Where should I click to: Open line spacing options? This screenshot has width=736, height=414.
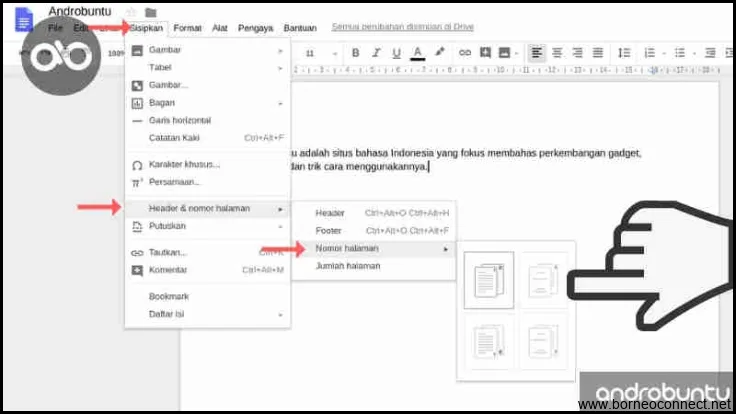tap(624, 53)
